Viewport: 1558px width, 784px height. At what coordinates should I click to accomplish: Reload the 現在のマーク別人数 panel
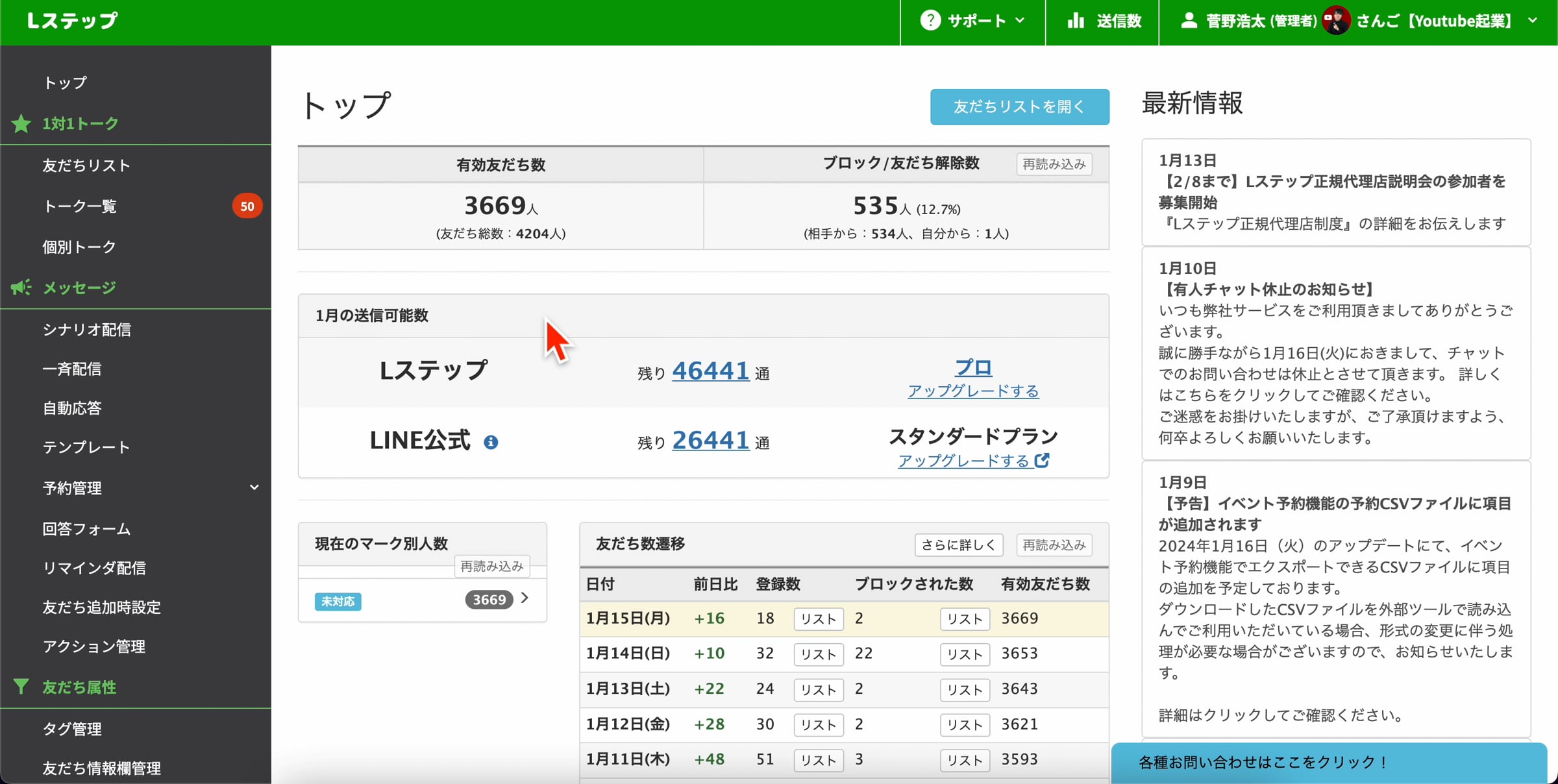[x=492, y=567]
